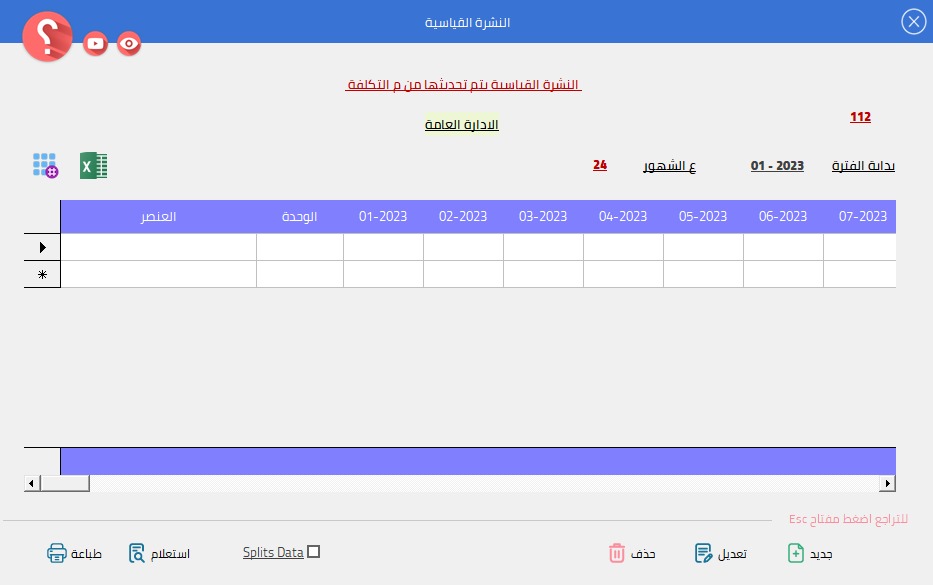Select the period start value 2023 - 01
Screen dimensions: 933x585
click(777, 166)
